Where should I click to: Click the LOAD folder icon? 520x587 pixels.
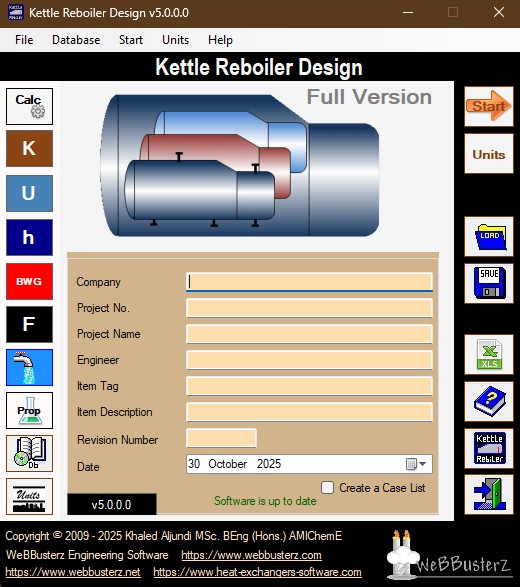click(x=489, y=237)
